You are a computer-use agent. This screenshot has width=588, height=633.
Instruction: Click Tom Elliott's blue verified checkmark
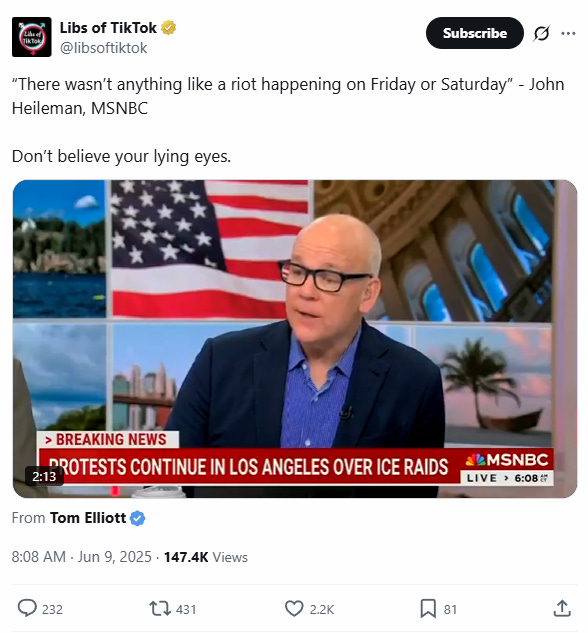tap(137, 518)
